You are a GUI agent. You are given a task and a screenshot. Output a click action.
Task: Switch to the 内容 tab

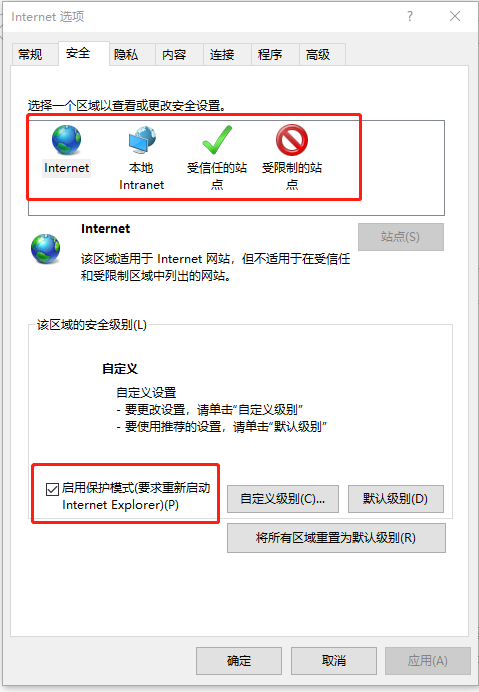[174, 55]
